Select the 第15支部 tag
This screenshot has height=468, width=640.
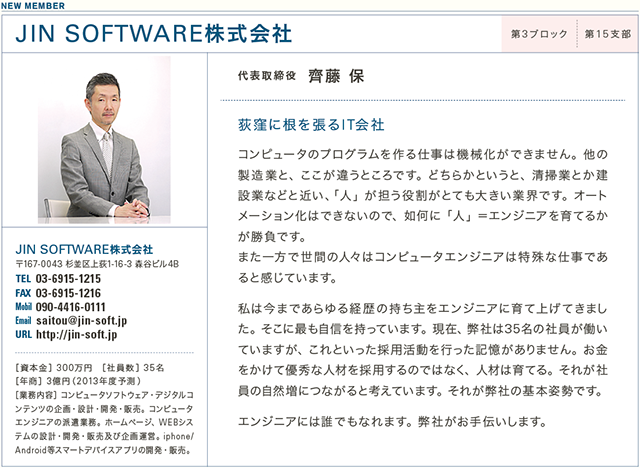608,34
